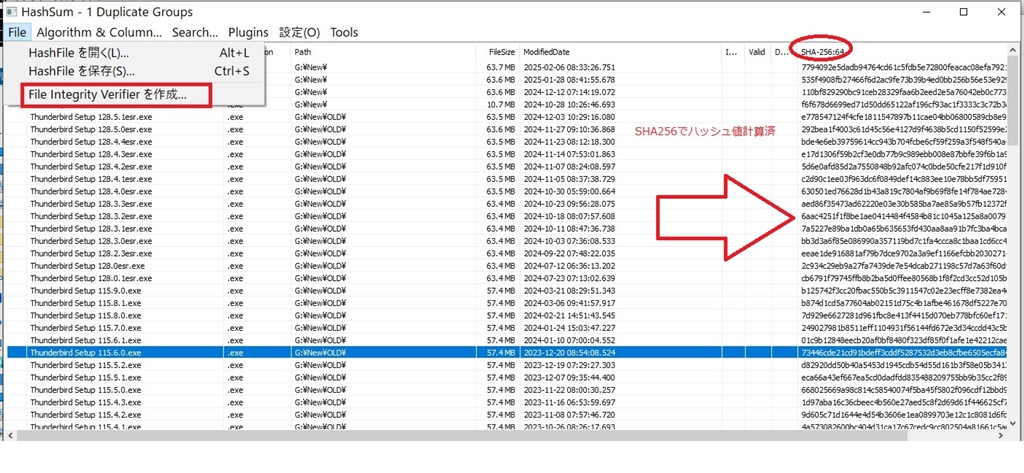Open the Search... menu
Viewport: 1024px width, 473px height.
pyautogui.click(x=195, y=32)
